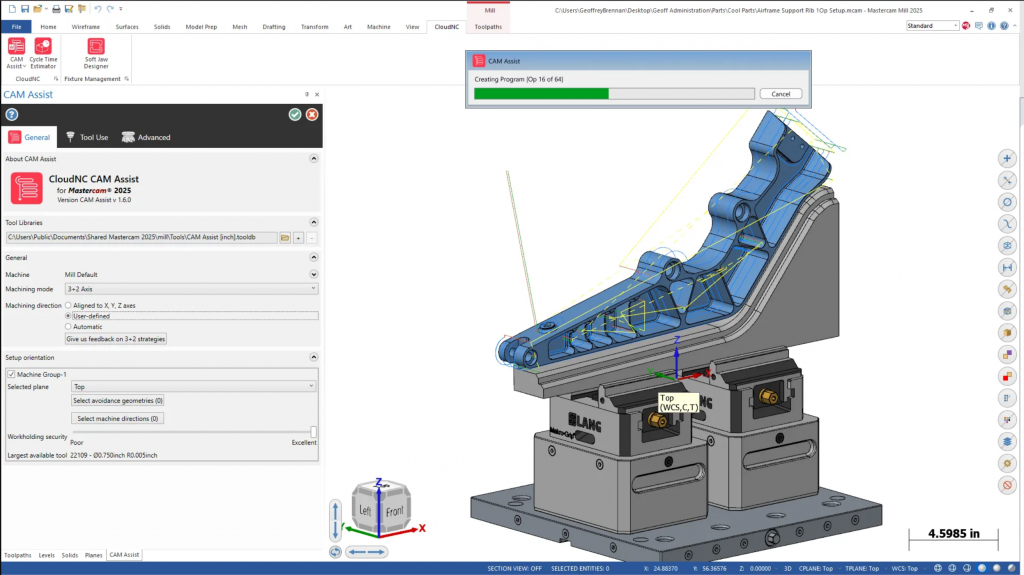This screenshot has width=1024, height=575.
Task: Click the Front face of the view cube
Action: 394,512
